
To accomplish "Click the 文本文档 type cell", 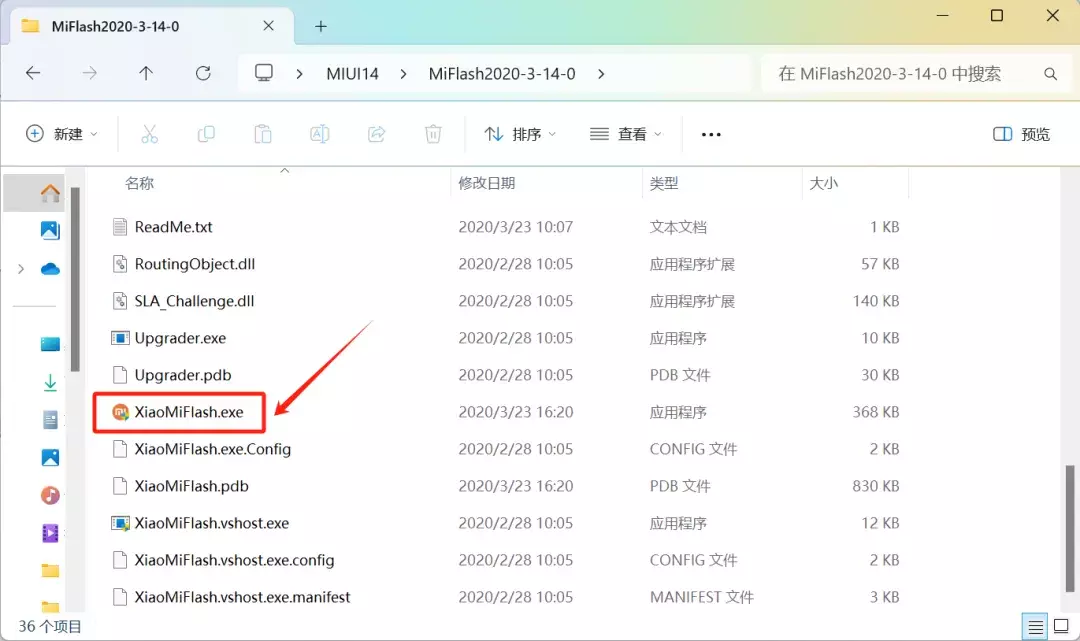I will pos(678,227).
